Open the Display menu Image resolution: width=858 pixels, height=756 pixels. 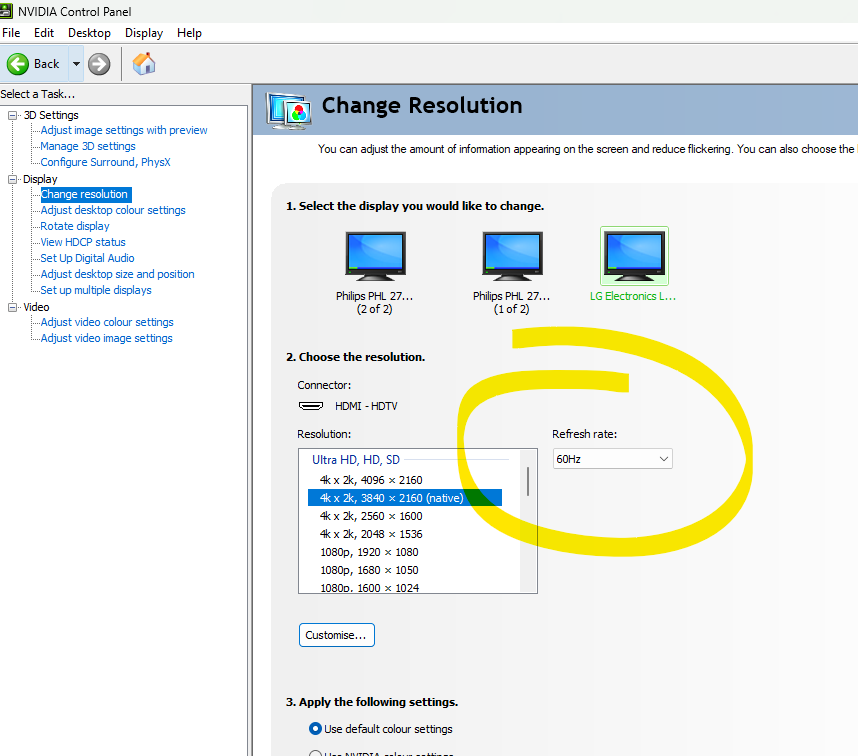pos(144,33)
